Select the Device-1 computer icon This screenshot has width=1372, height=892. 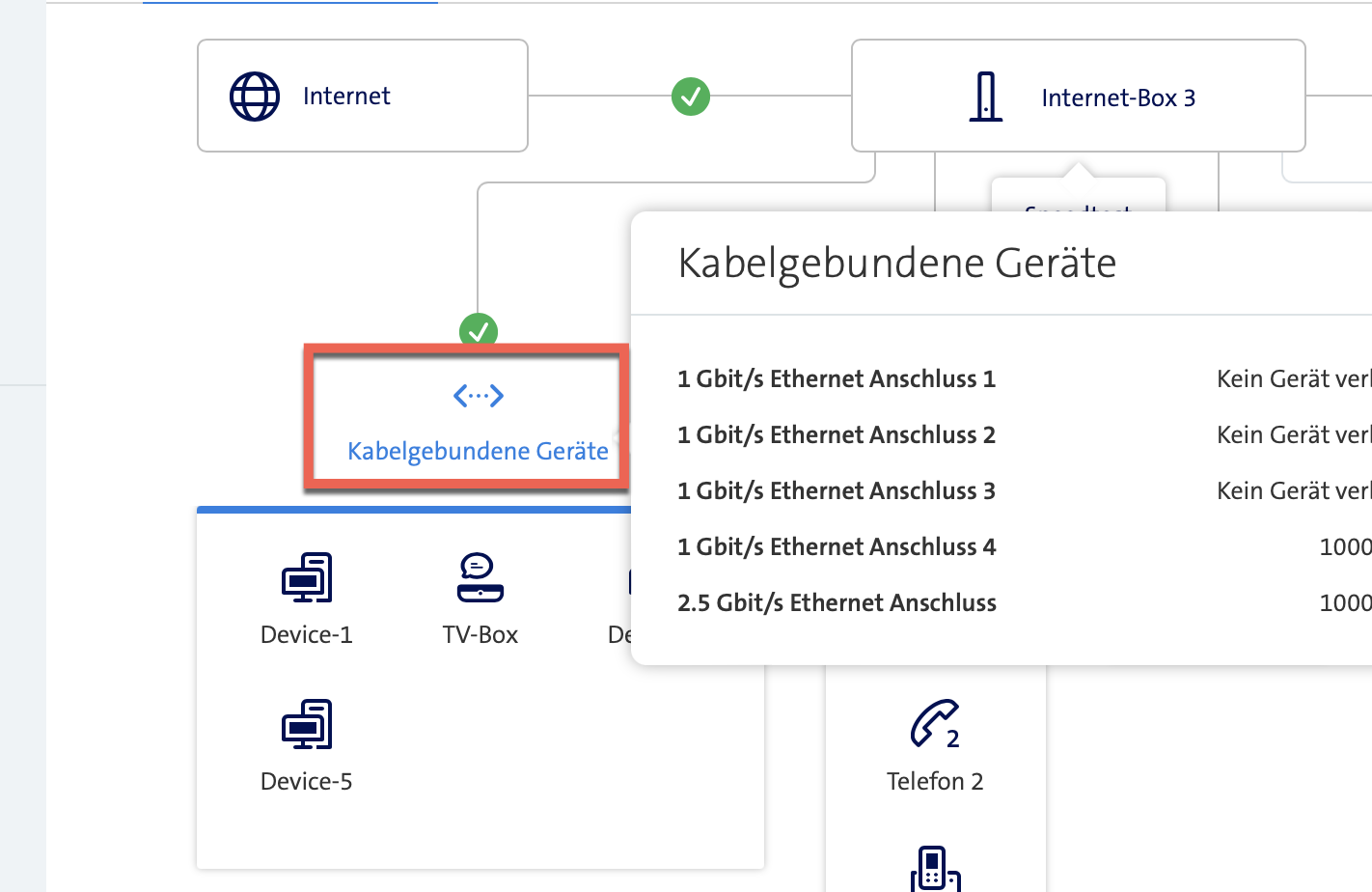pyautogui.click(x=307, y=577)
